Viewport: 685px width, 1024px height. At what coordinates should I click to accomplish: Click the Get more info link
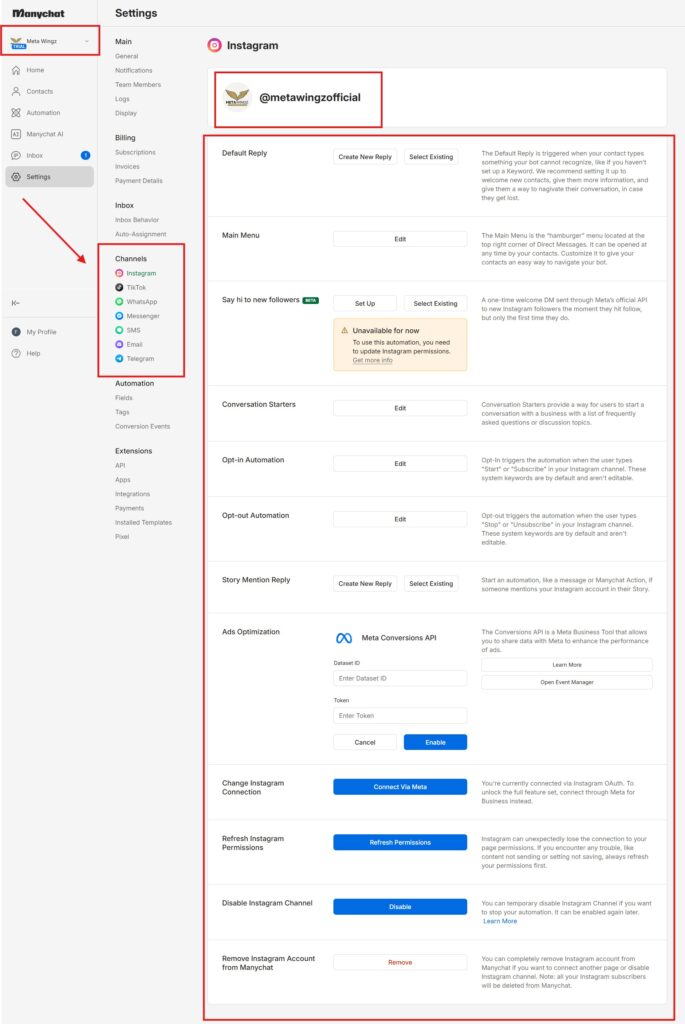point(372,360)
